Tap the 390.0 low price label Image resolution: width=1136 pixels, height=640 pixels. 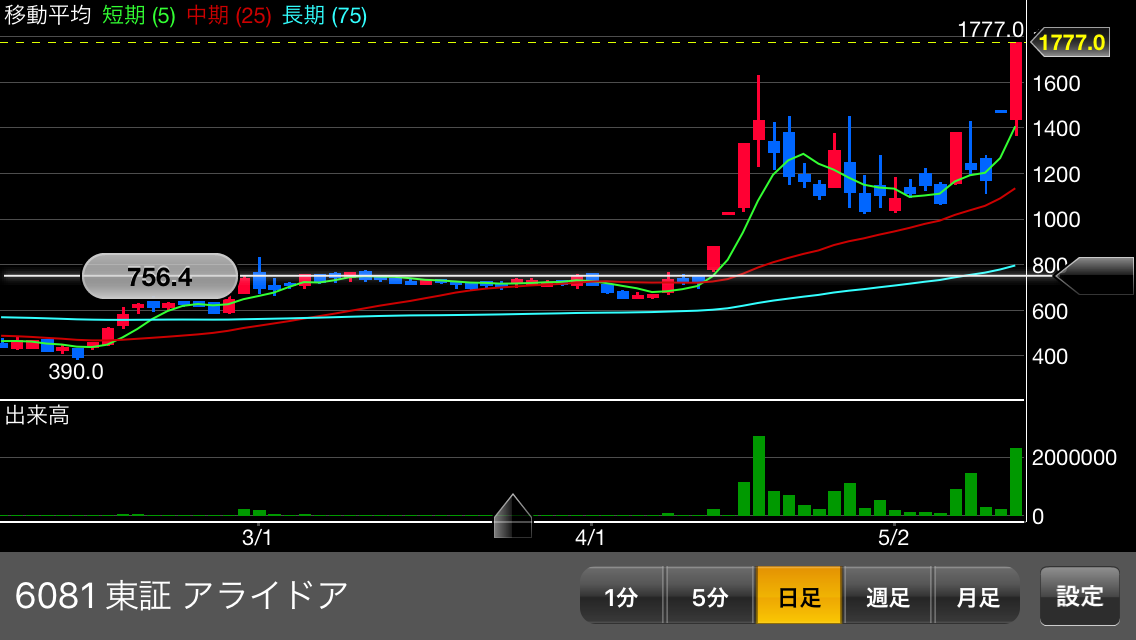click(76, 372)
